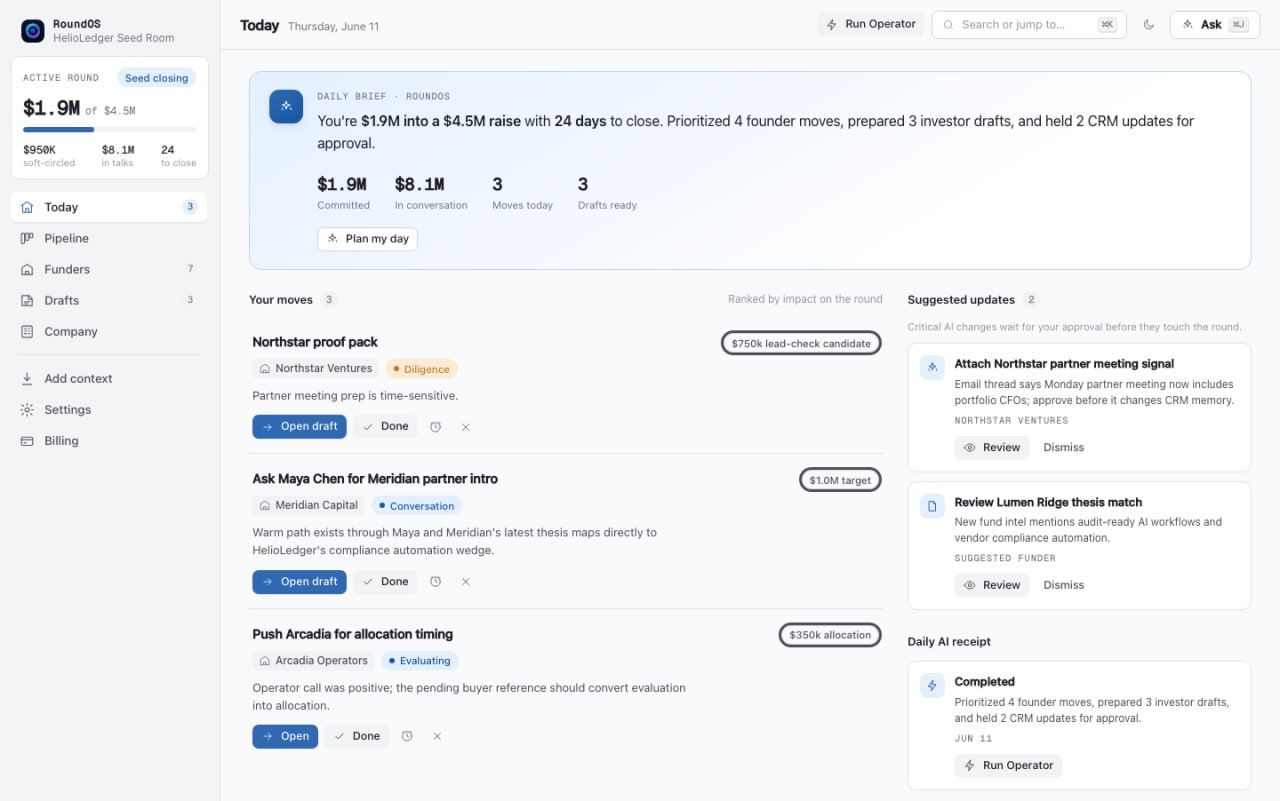Mark Push Arcadia move as Done
This screenshot has width=1280, height=801.
[357, 736]
